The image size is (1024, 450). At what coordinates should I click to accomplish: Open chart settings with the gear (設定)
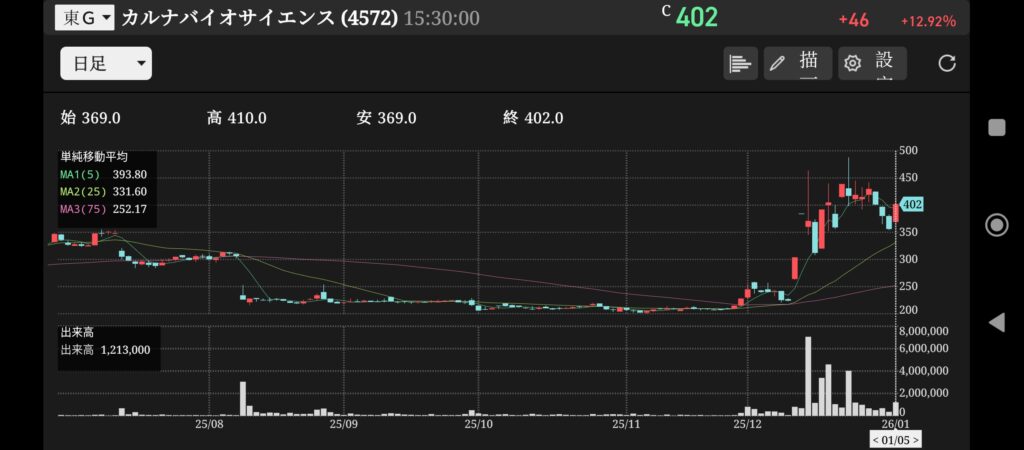[x=871, y=63]
